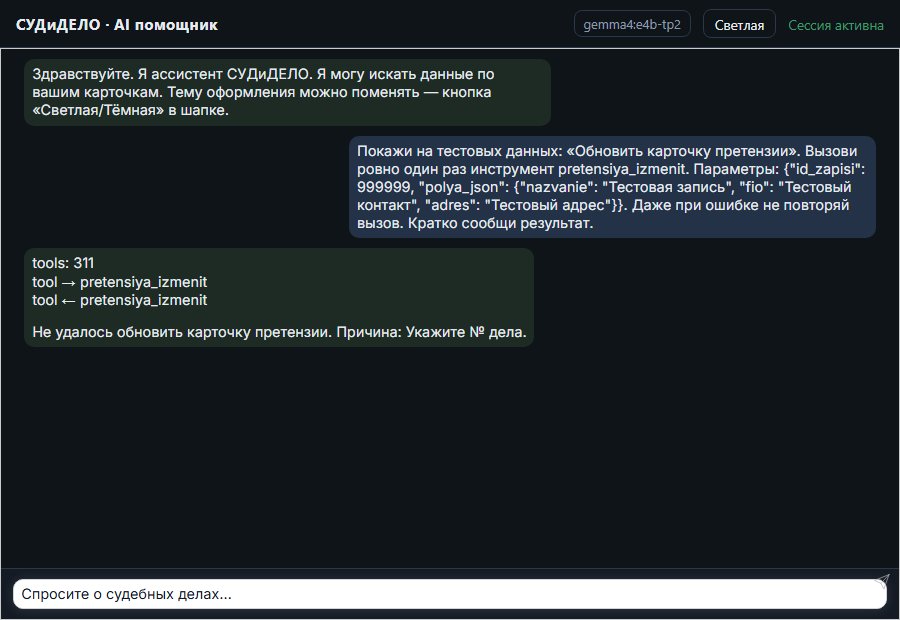The width and height of the screenshot is (900, 620).
Task: Click the Сессия активна status label
Action: pyautogui.click(x=836, y=25)
